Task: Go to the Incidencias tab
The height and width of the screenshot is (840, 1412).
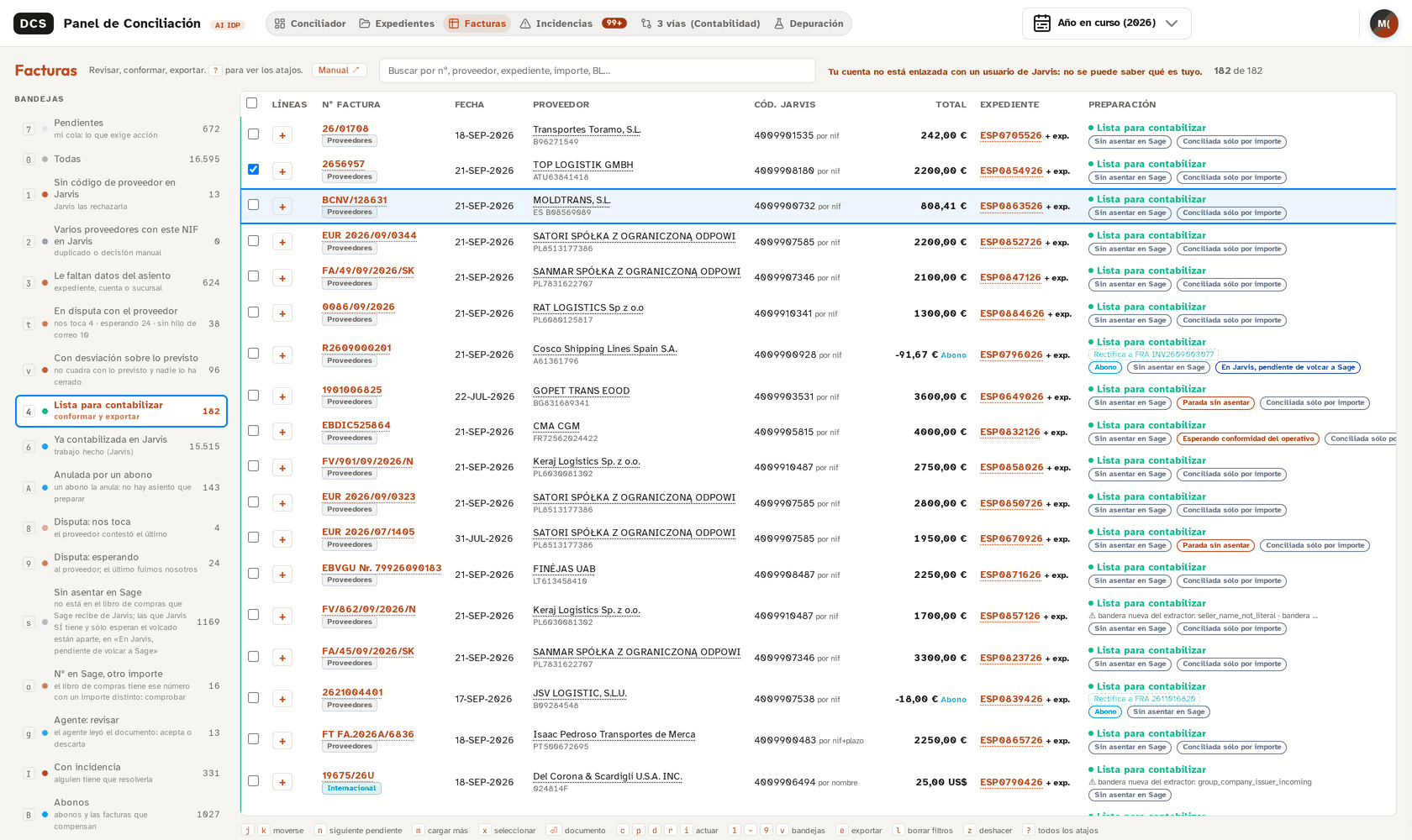Action: point(573,24)
